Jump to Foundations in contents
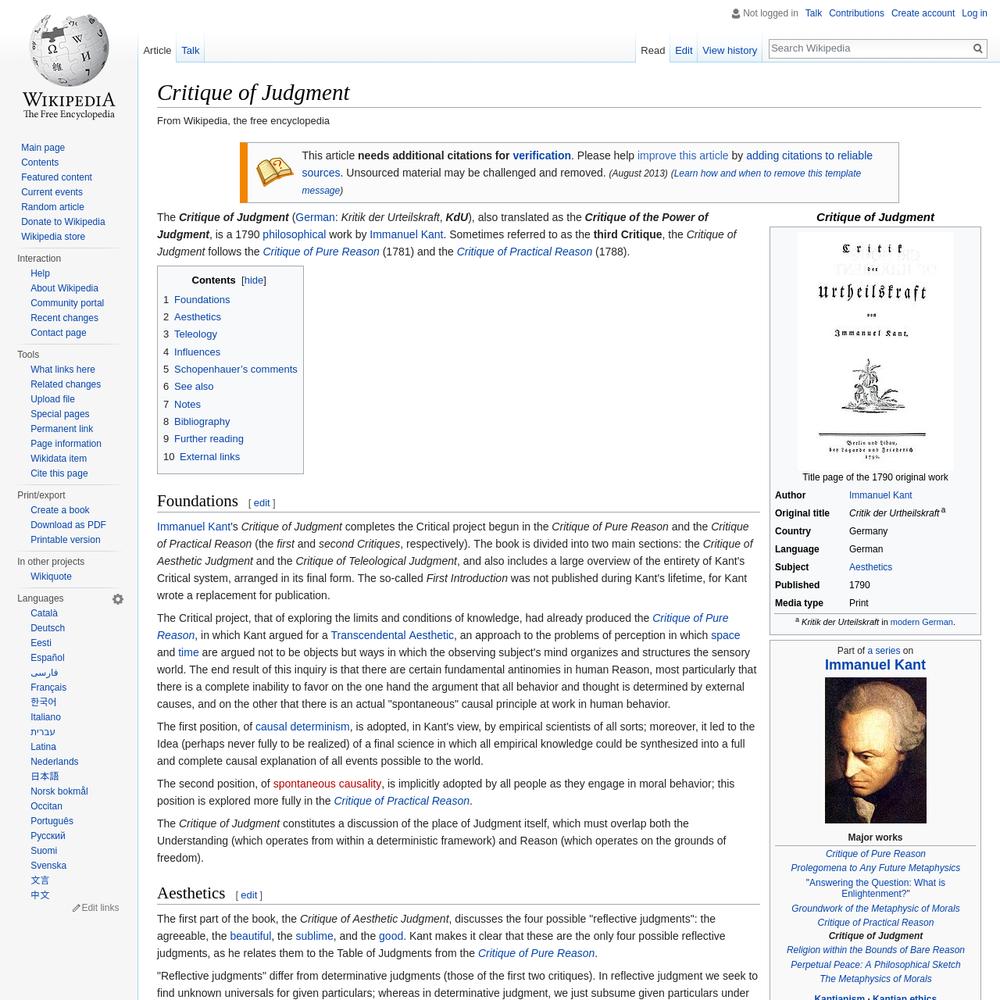1000x1000 pixels. coord(202,300)
